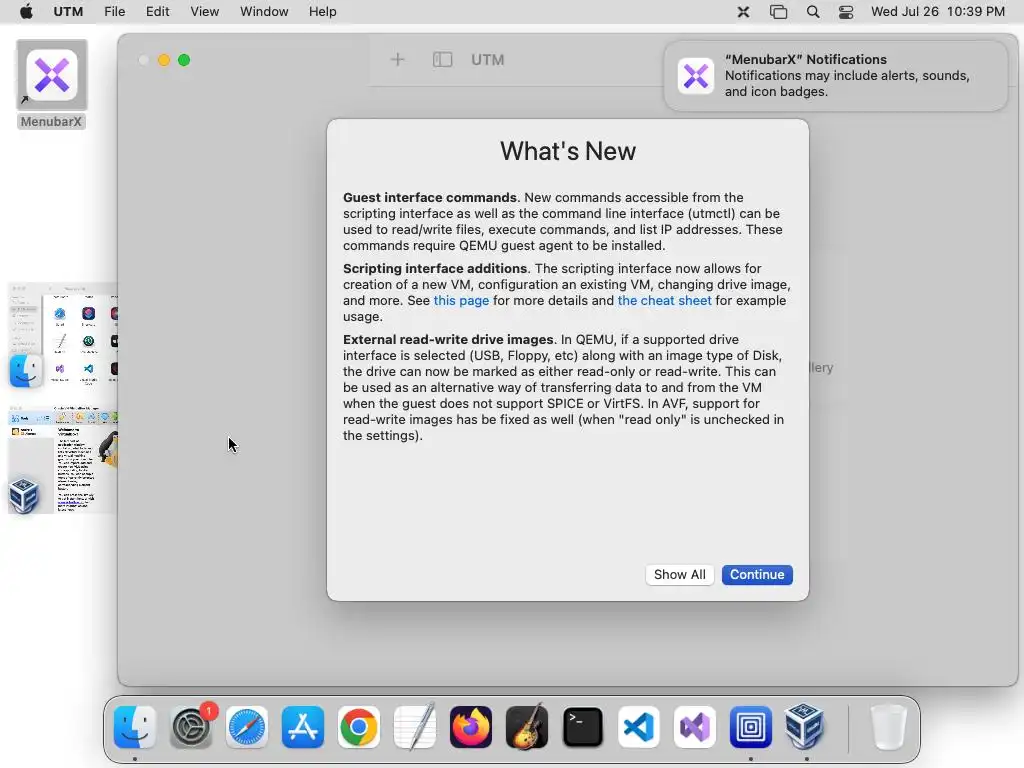This screenshot has width=1024, height=768.
Task: Open System Settings from the Dock
Action: (x=191, y=727)
